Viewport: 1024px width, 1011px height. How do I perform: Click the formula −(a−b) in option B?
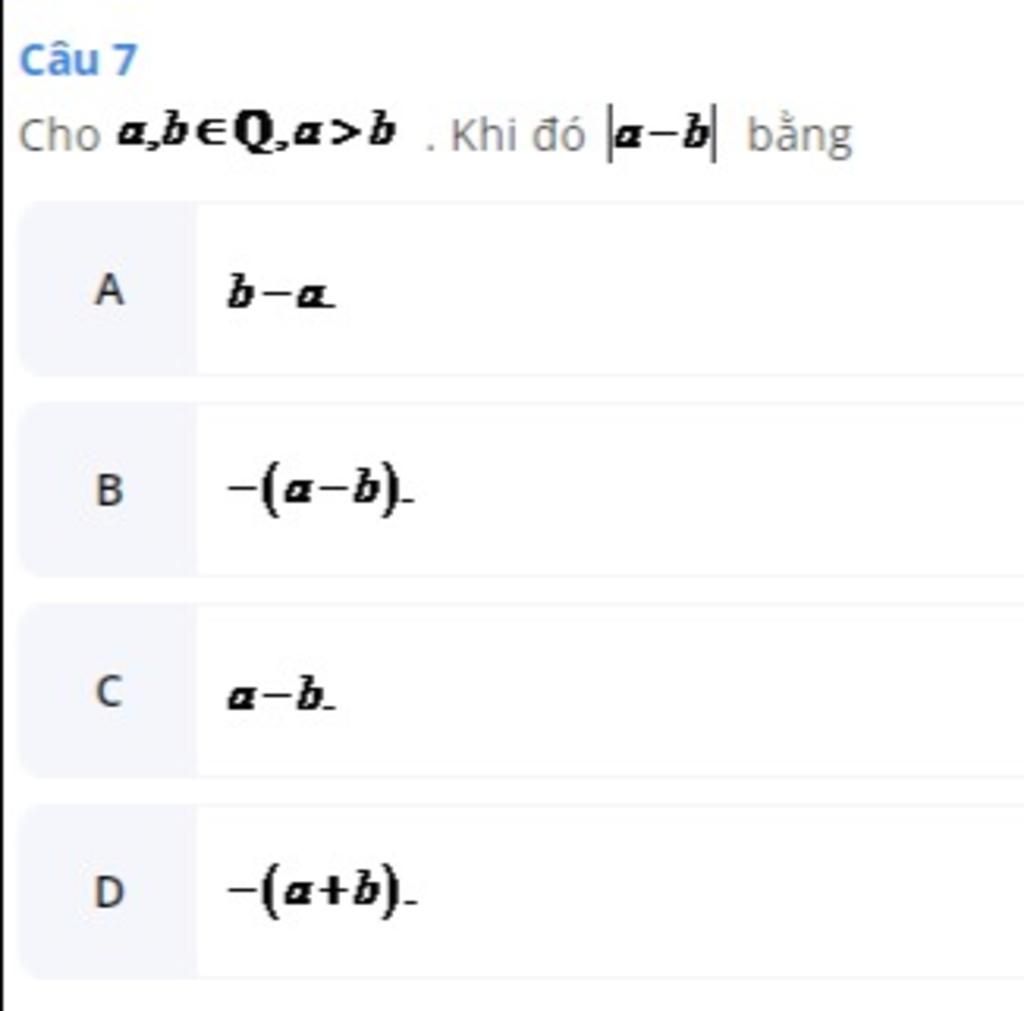(x=320, y=490)
